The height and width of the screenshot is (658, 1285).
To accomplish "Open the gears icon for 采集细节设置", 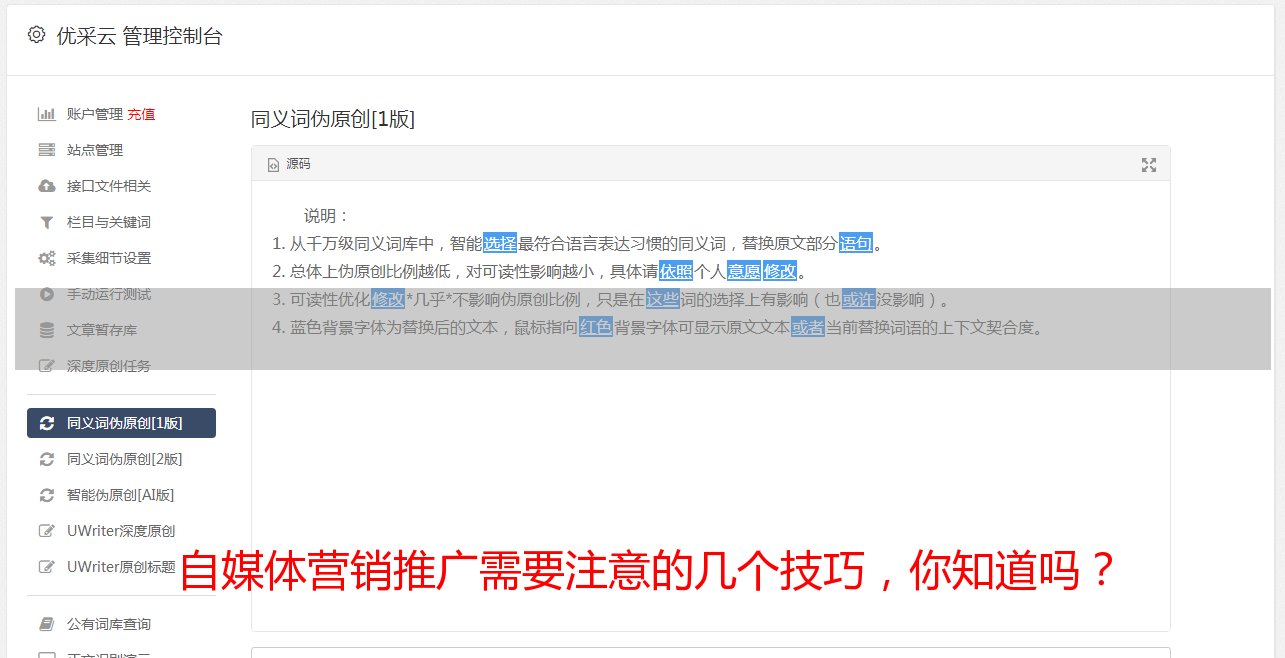I will [x=46, y=258].
